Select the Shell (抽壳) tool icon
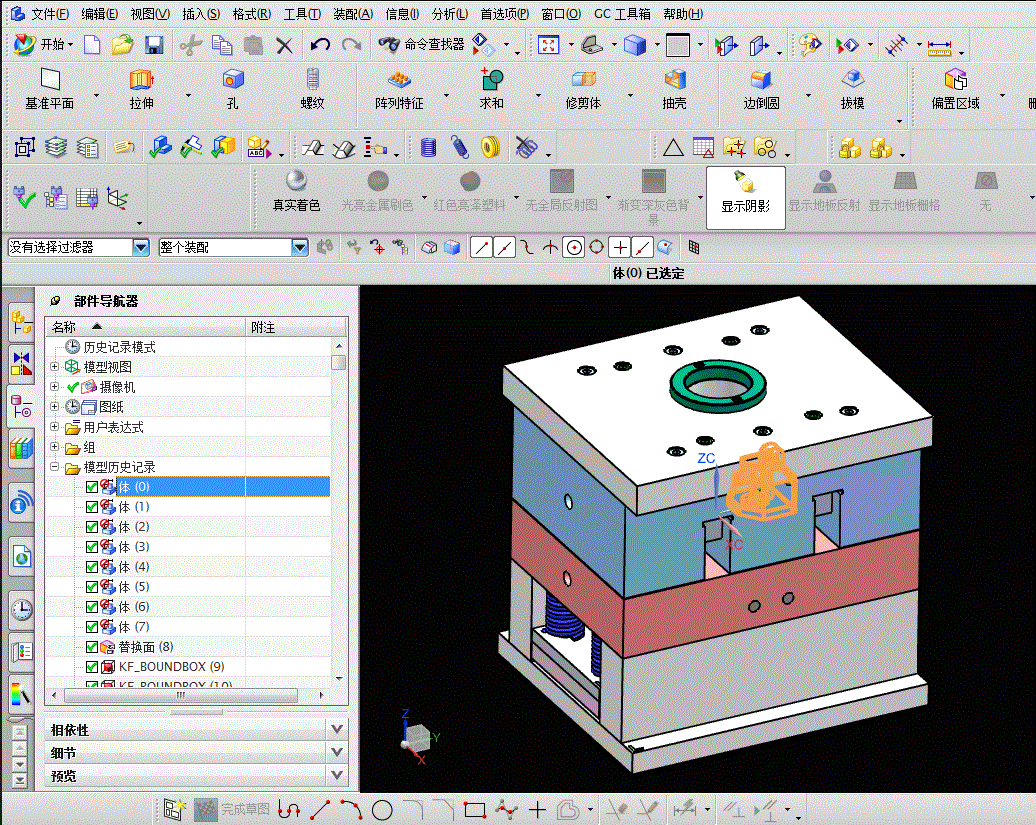The image size is (1036, 825). pos(675,80)
